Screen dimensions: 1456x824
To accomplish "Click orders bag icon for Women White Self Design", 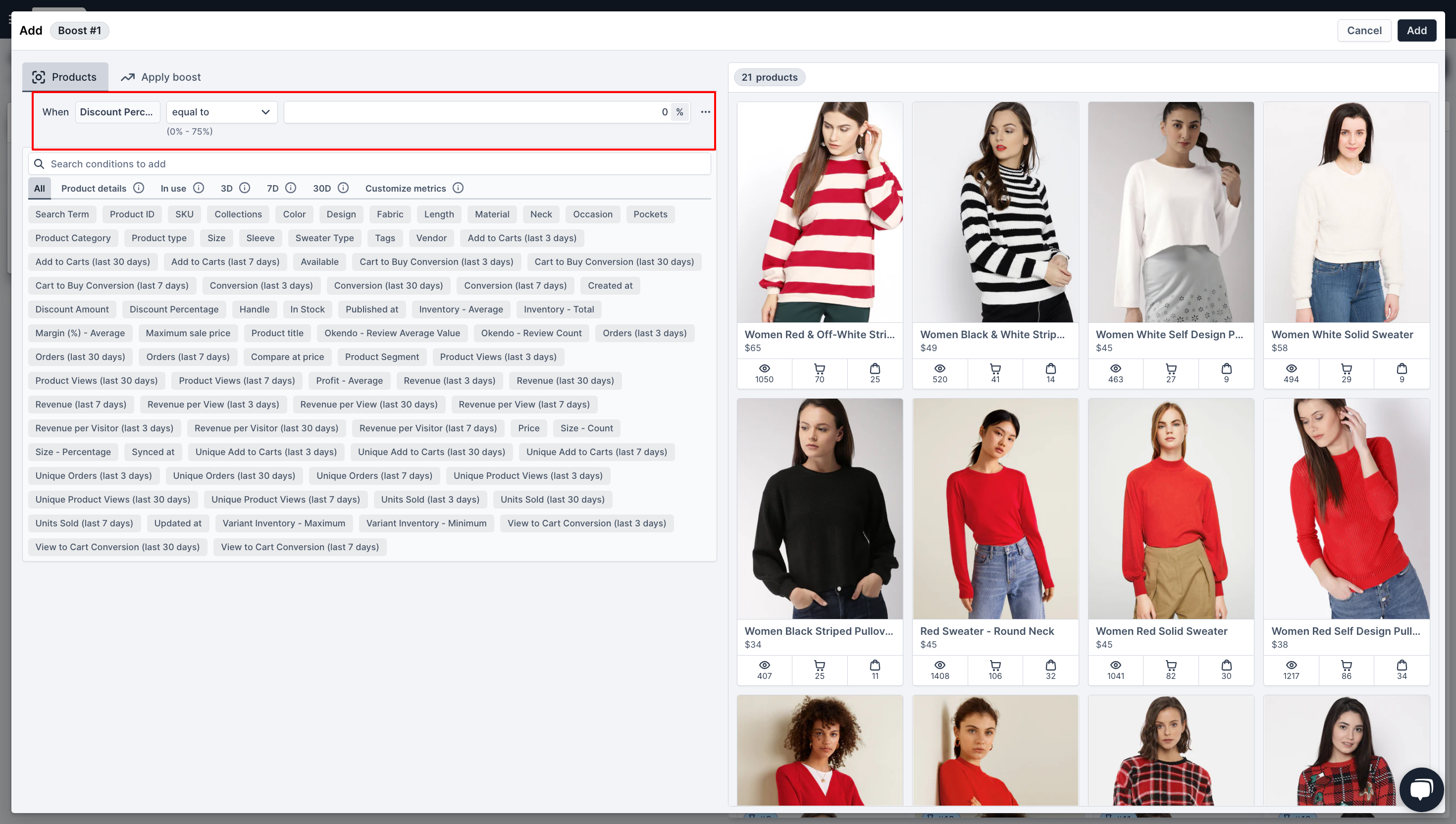I will pyautogui.click(x=1226, y=368).
